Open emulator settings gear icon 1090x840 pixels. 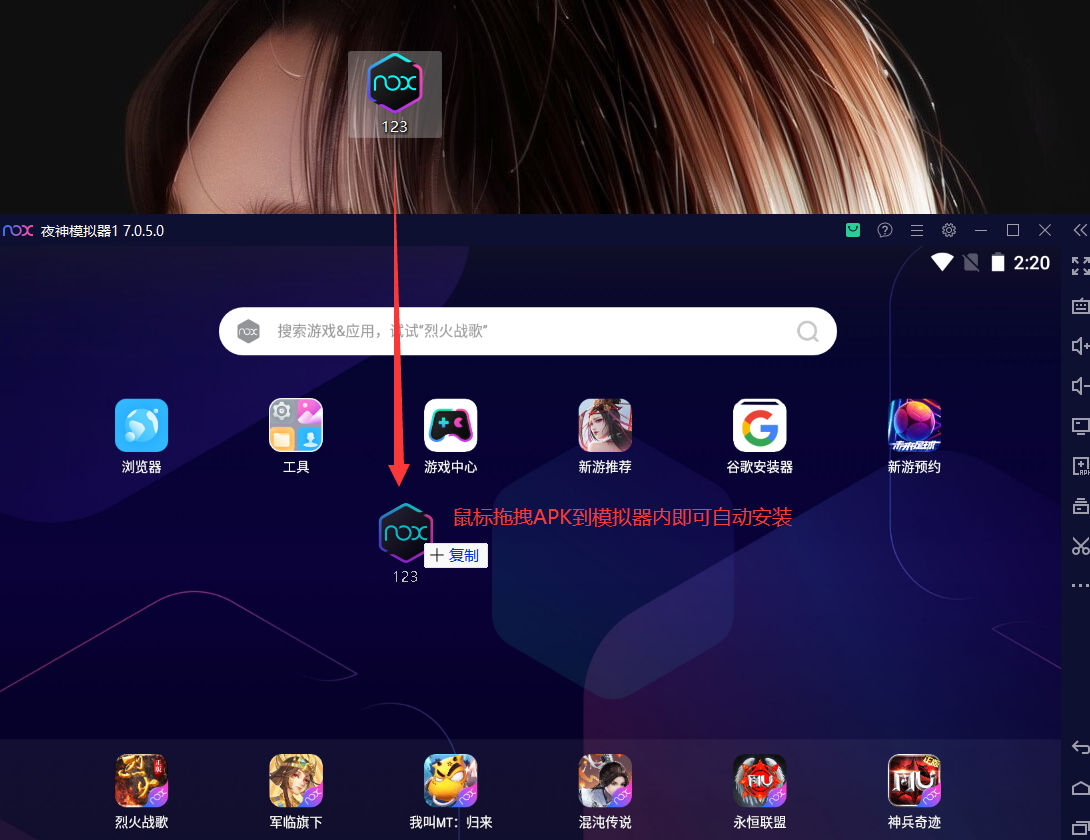949,230
